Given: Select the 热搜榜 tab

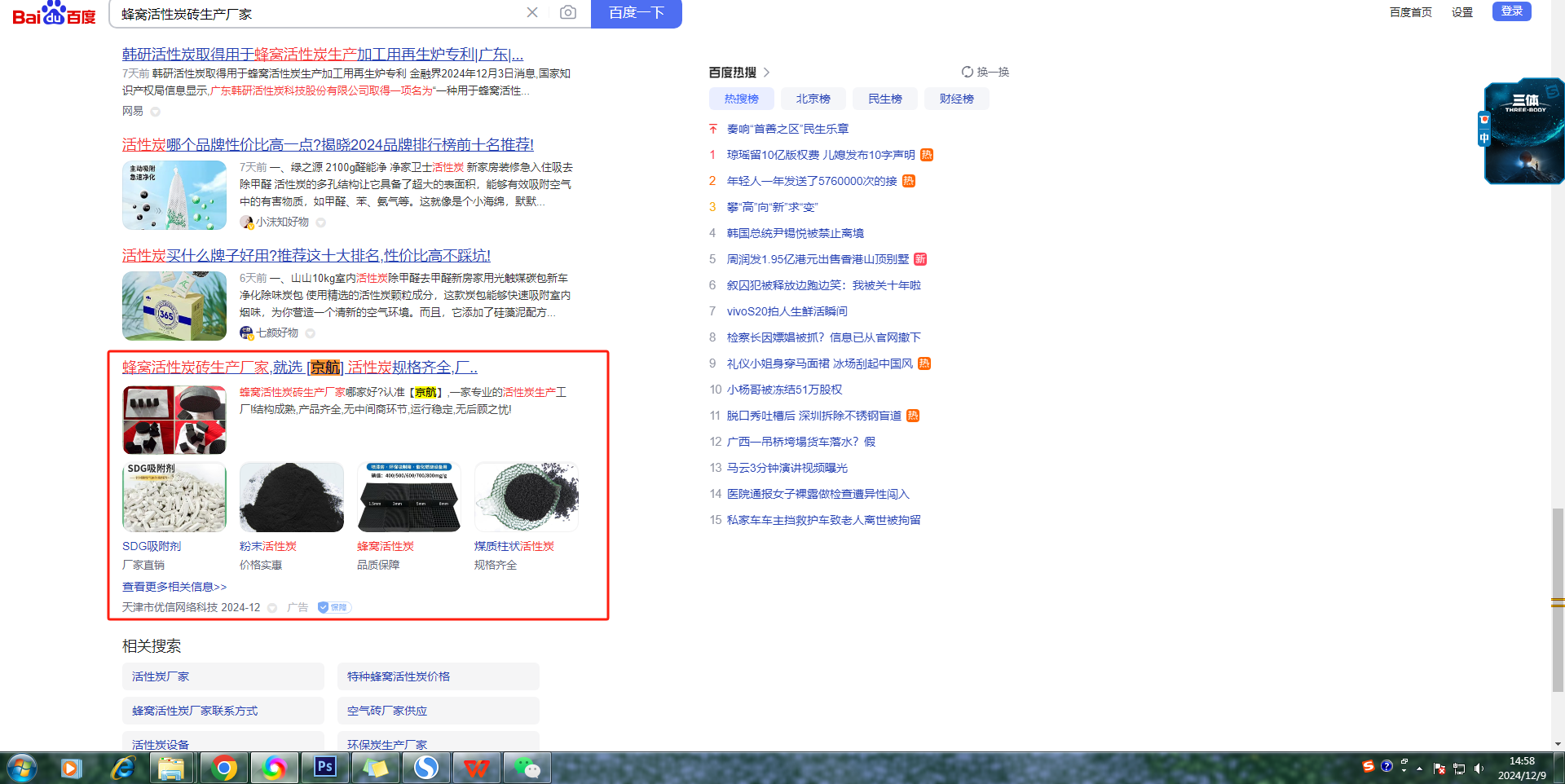Looking at the screenshot, I should (x=742, y=99).
